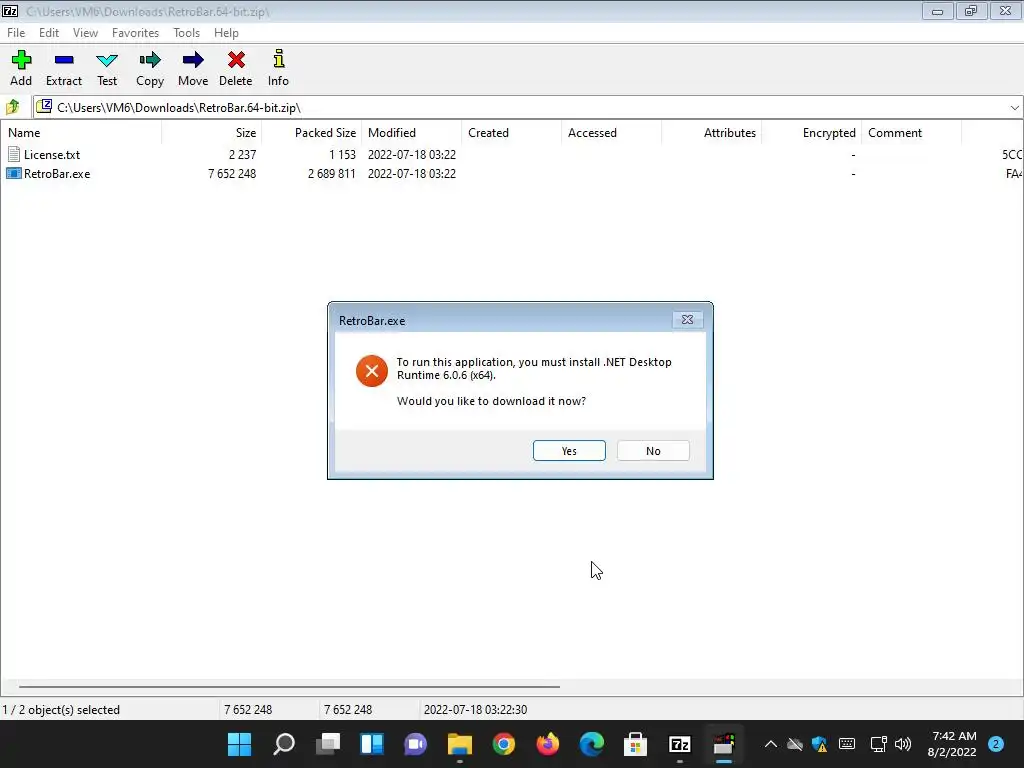This screenshot has height=768, width=1024.
Task: Click packed size 1 153
Action: pos(342,155)
